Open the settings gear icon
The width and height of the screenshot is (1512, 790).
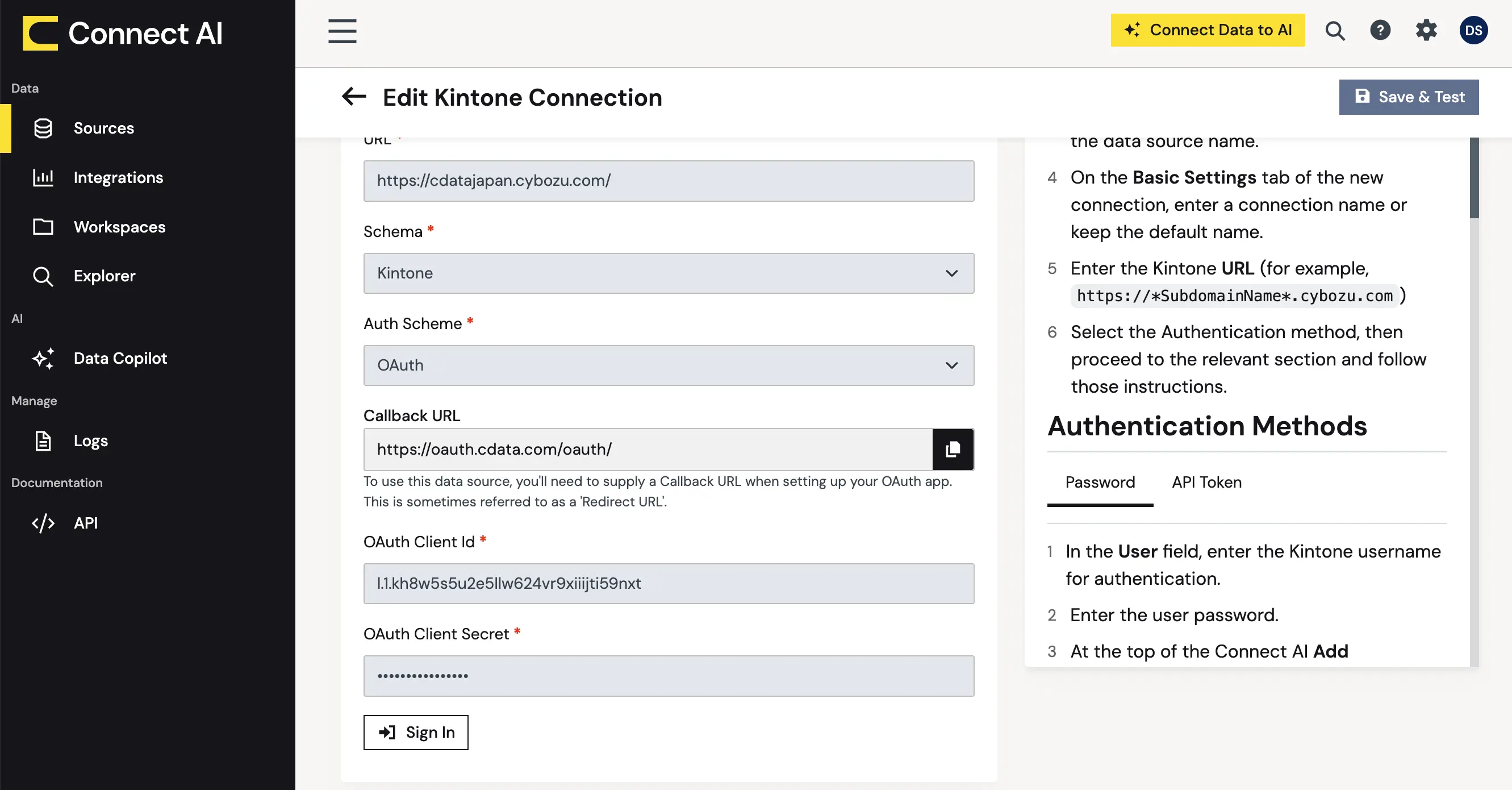pyautogui.click(x=1426, y=30)
